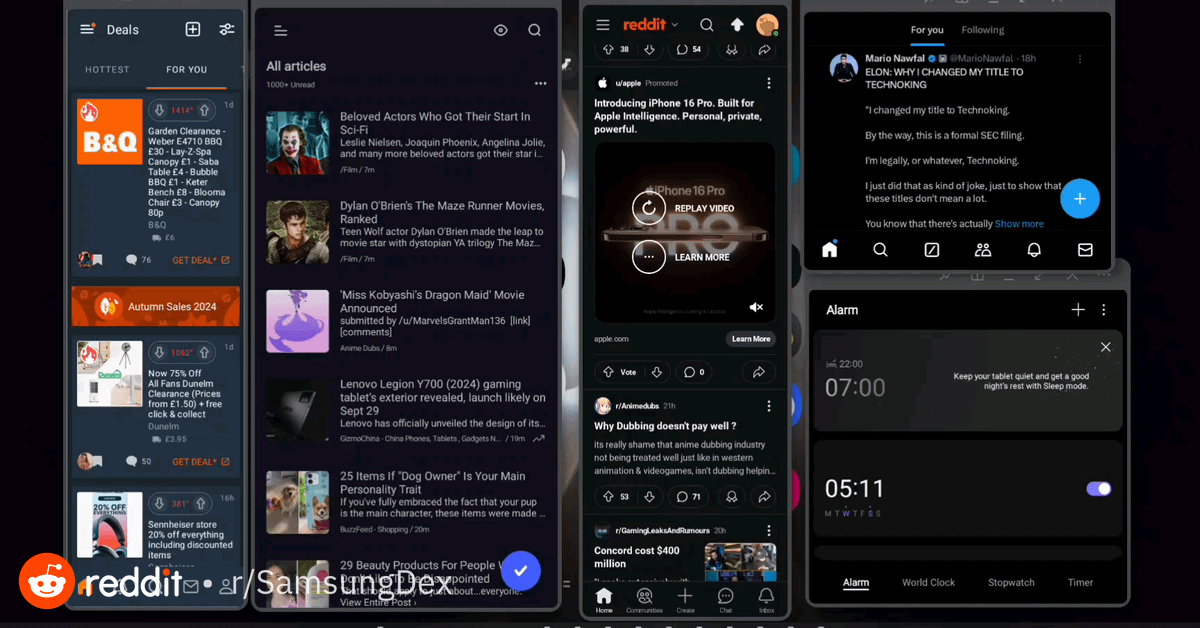The height and width of the screenshot is (628, 1200).
Task: Vote down the Dunelm fans clearance deal
Action: pos(158,352)
